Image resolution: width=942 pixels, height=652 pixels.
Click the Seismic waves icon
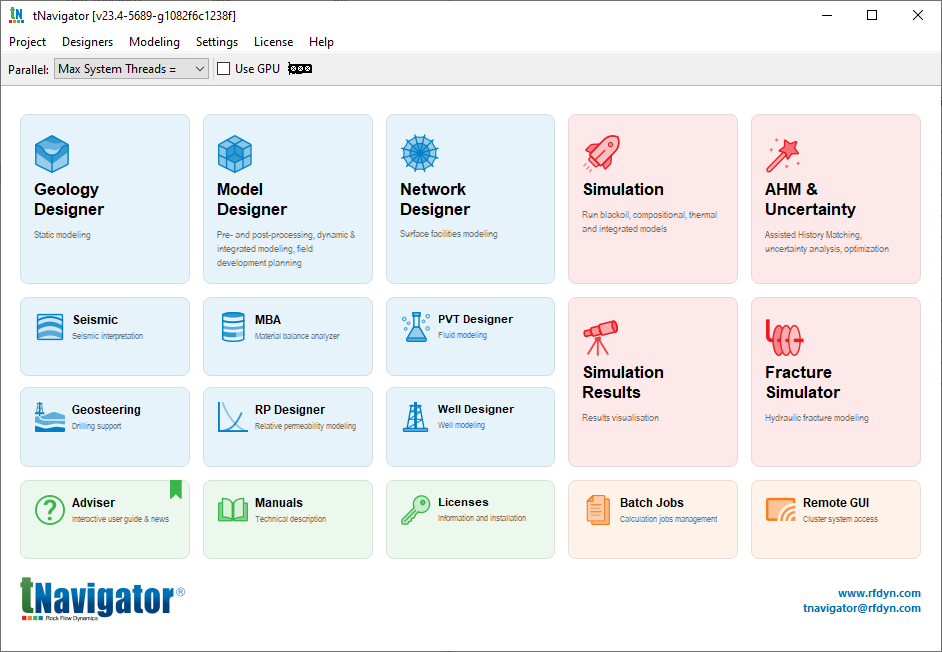click(x=49, y=327)
